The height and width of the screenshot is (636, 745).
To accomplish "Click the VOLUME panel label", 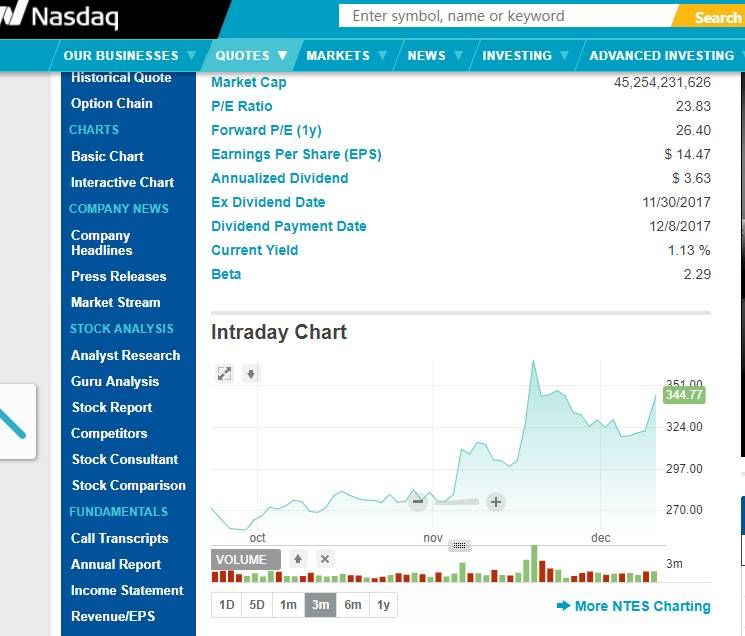I will 246,560.
